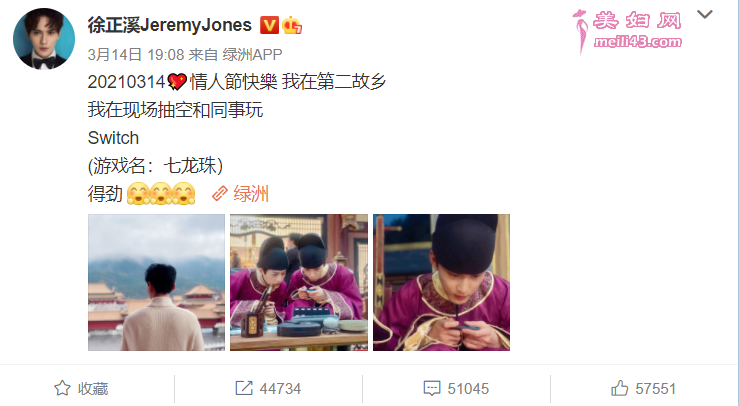Open the 3月14日 19:08 timestamp link

tap(136, 55)
